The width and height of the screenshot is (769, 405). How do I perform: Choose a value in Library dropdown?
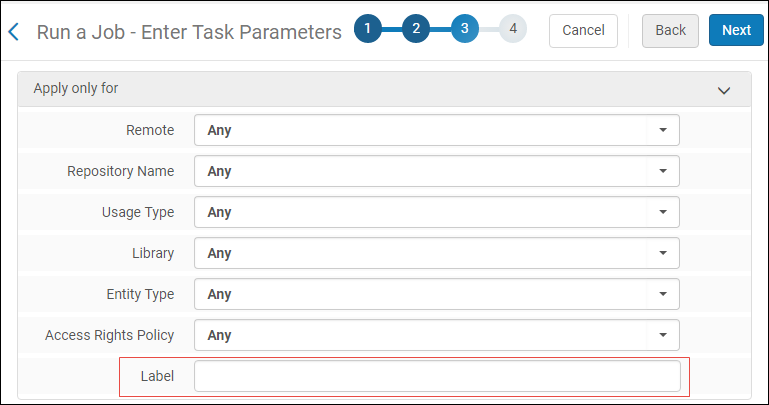pos(436,253)
